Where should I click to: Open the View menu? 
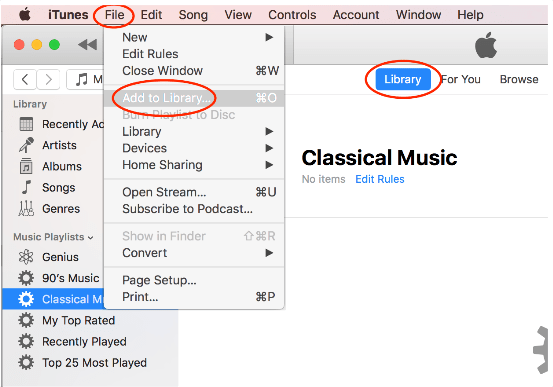(x=238, y=15)
